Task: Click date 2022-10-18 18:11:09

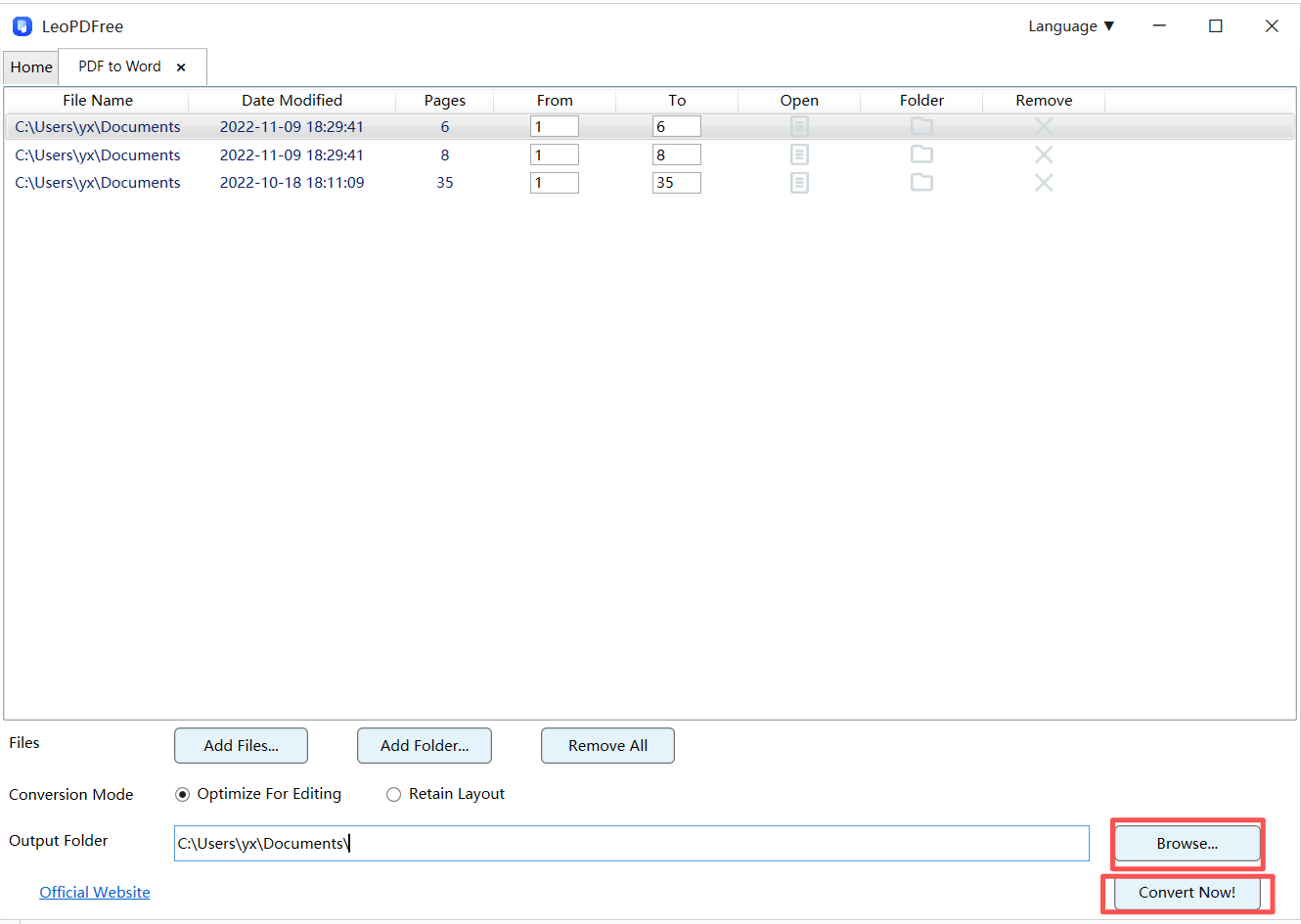Action: (292, 183)
